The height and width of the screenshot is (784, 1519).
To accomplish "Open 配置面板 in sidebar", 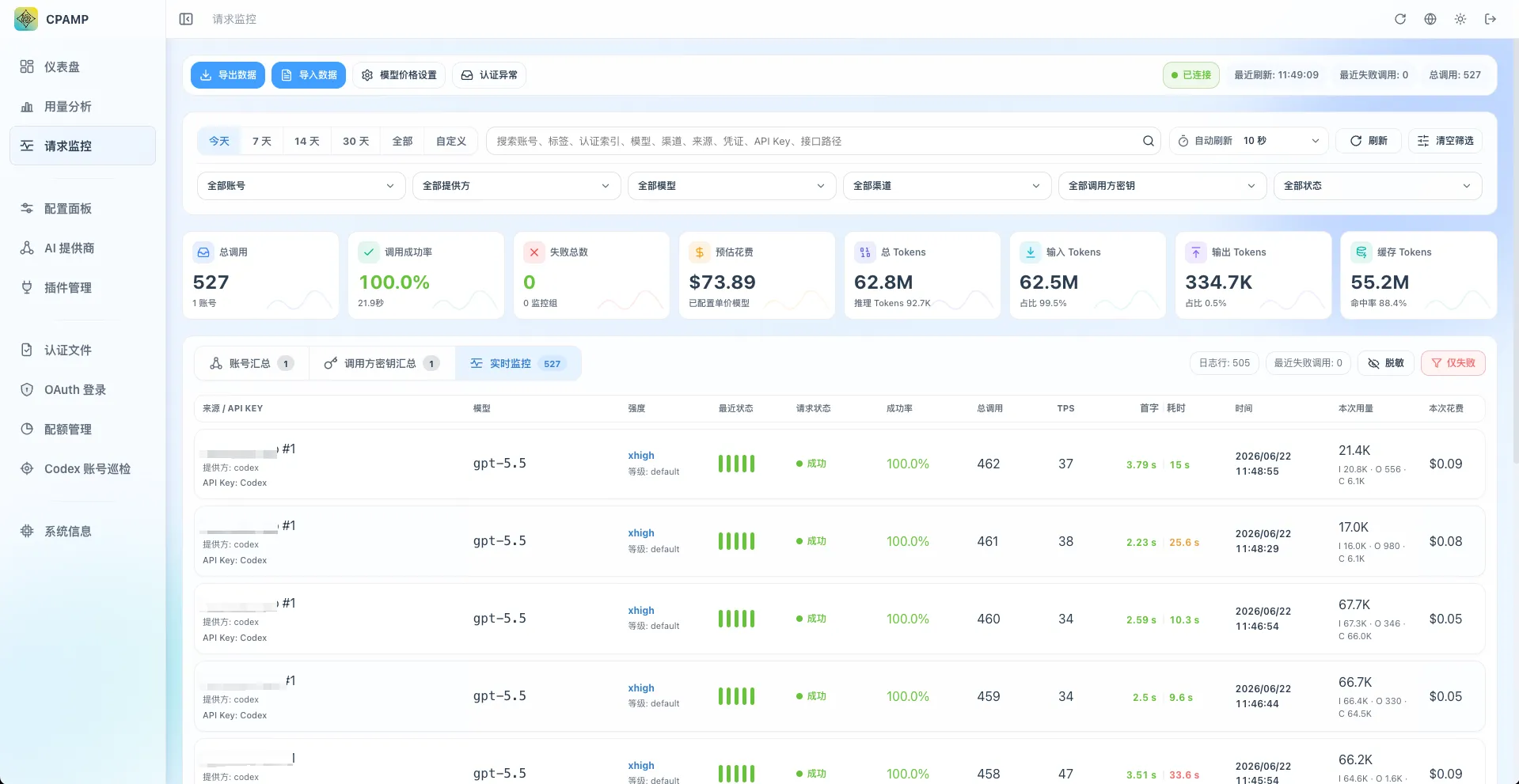I will 82,208.
